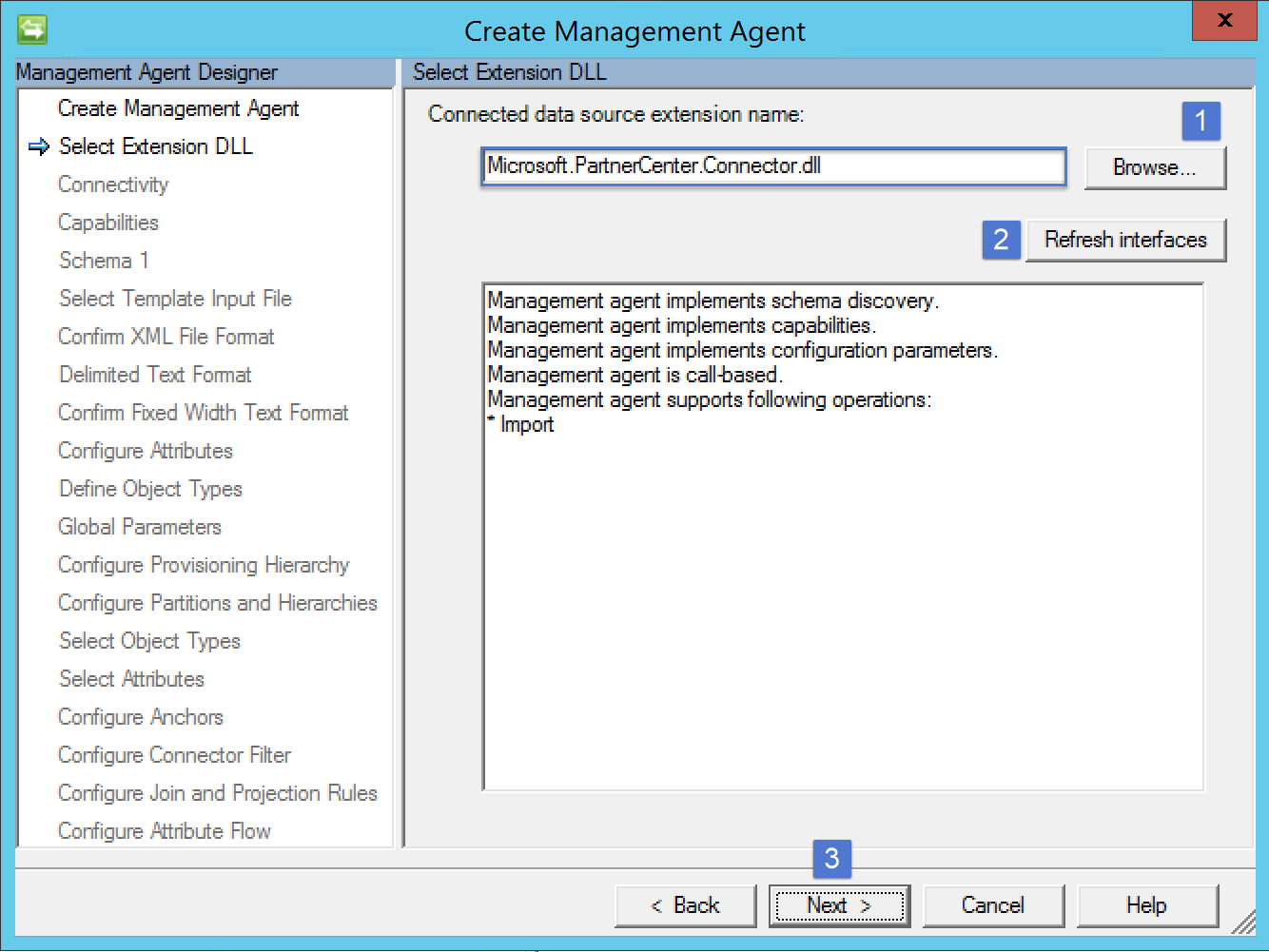Image resolution: width=1269 pixels, height=952 pixels.
Task: Click the extension name input field
Action: pos(773,166)
